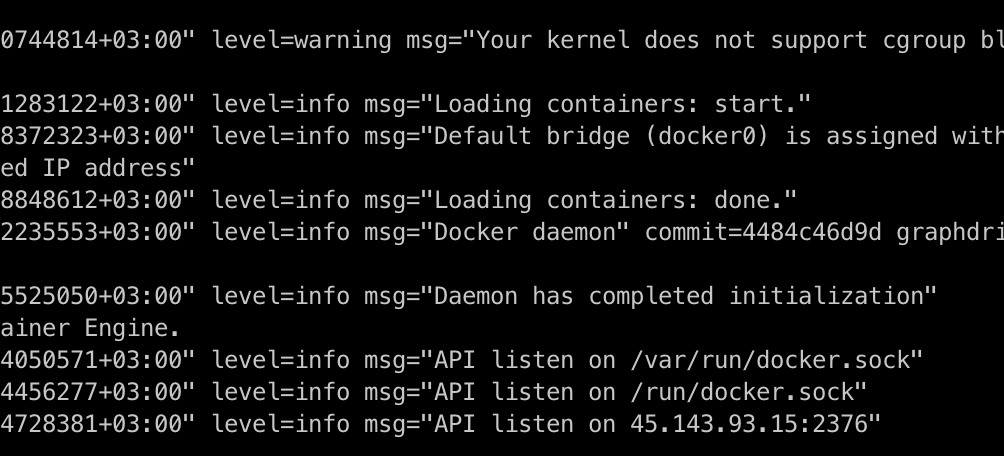This screenshot has width=1004, height=456.
Task: Click the "ed IP address" wrapped line
Action: pos(97,168)
